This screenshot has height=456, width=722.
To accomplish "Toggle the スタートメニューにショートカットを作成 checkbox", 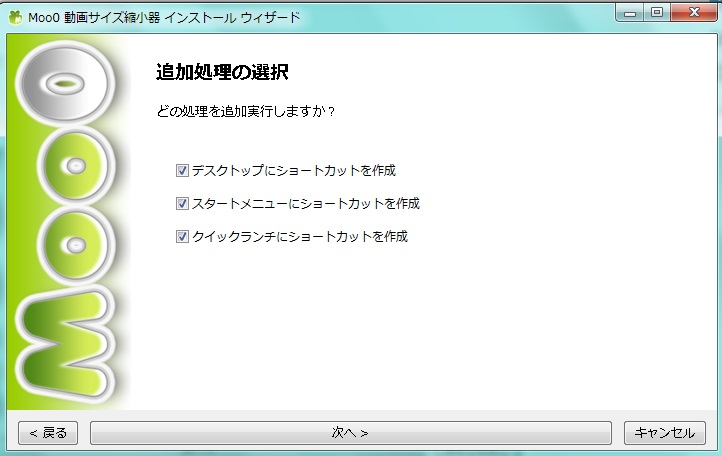I will tap(182, 203).
